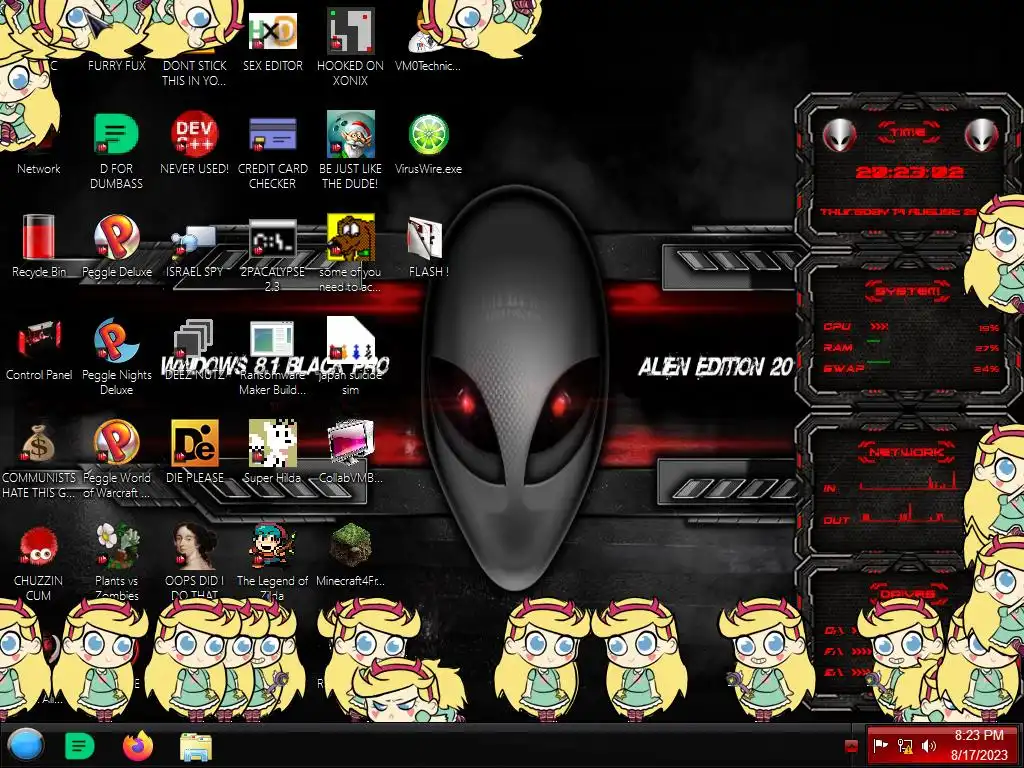
Task: Click the SWAP usage bar in gadget
Action: 878,361
